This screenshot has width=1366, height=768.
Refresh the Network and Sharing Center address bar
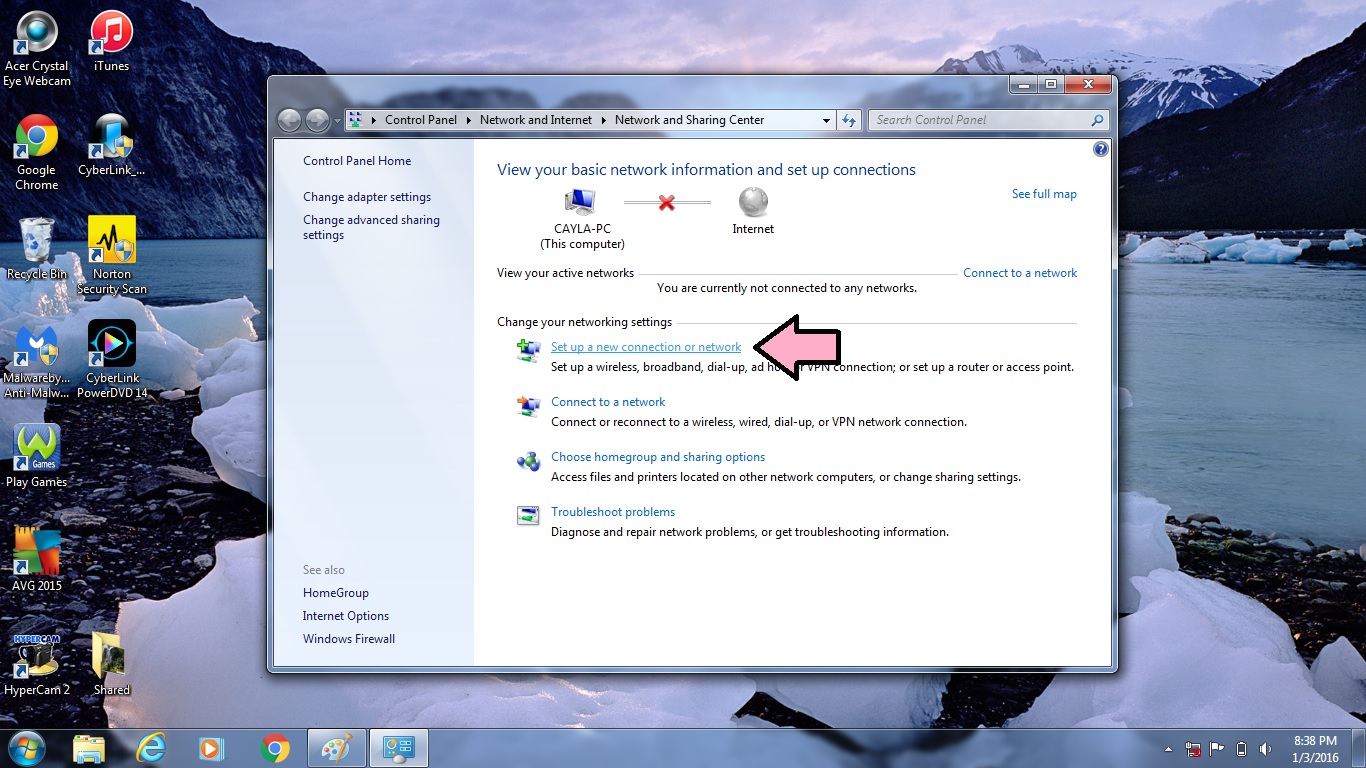point(849,120)
